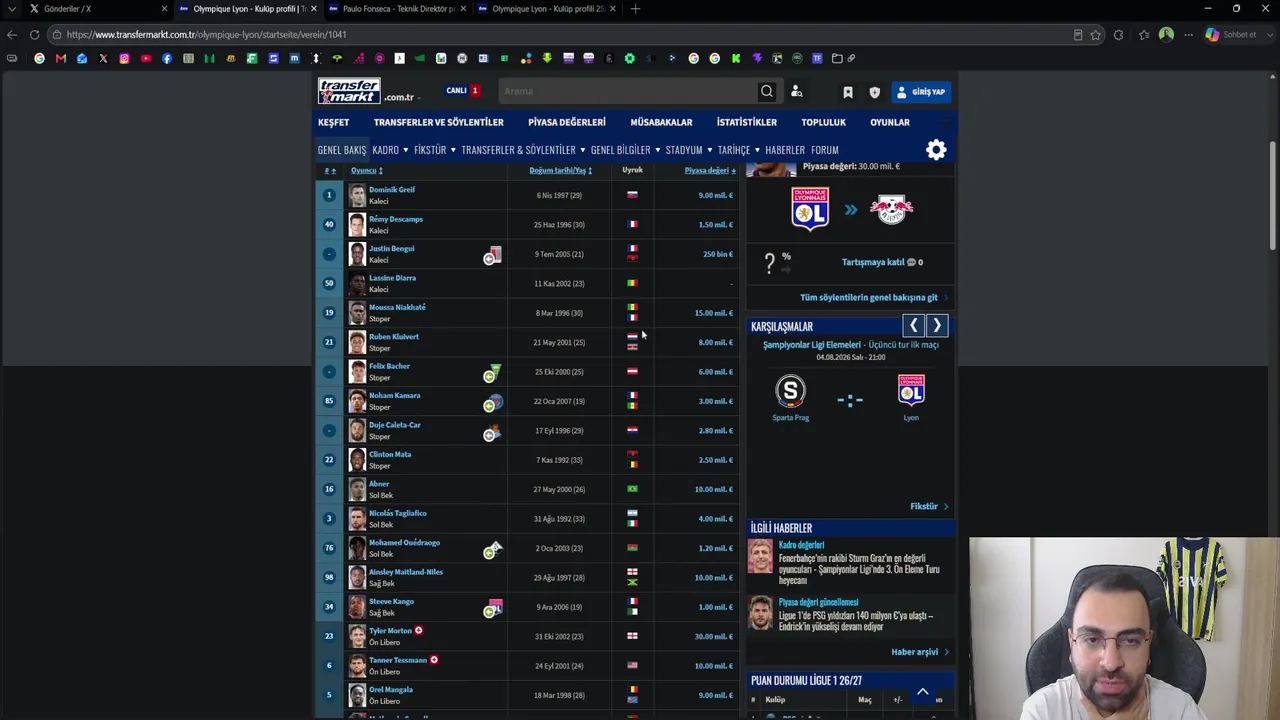
Task: Open Dominik Greif player profile link
Action: 392,190
